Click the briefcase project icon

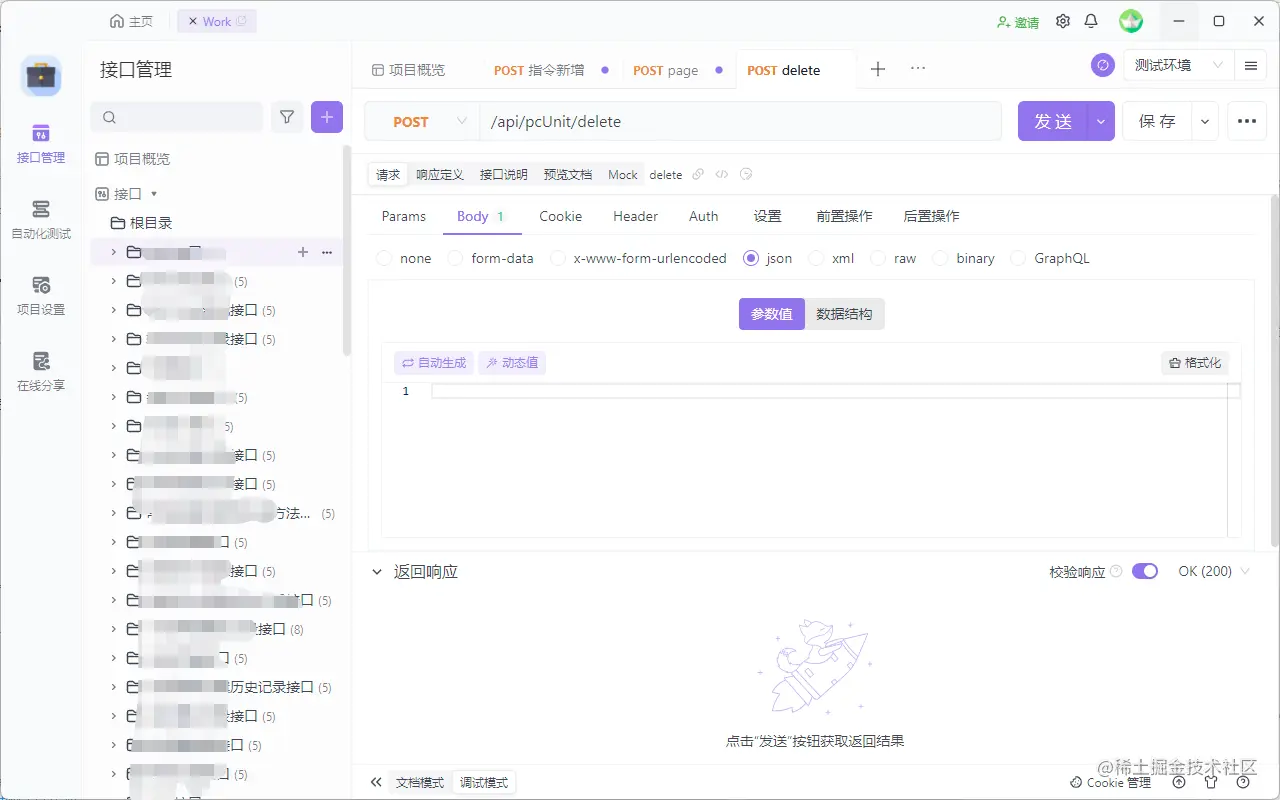click(x=41, y=76)
